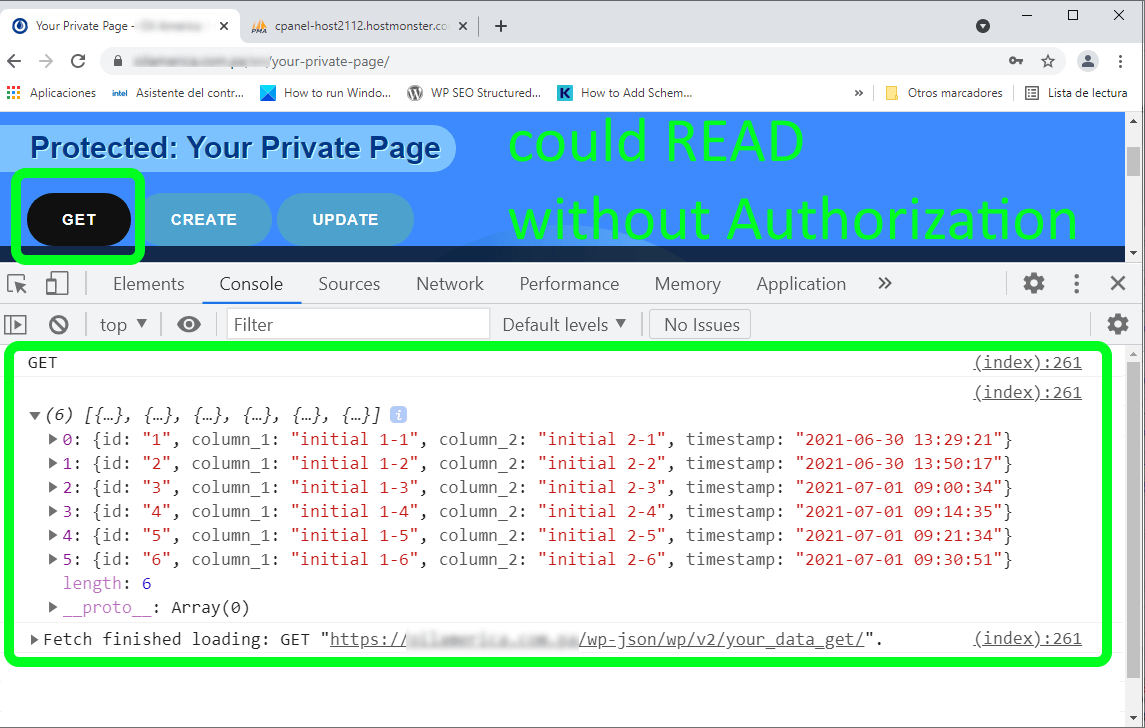Open the Chrome profile avatar

click(x=1087, y=61)
